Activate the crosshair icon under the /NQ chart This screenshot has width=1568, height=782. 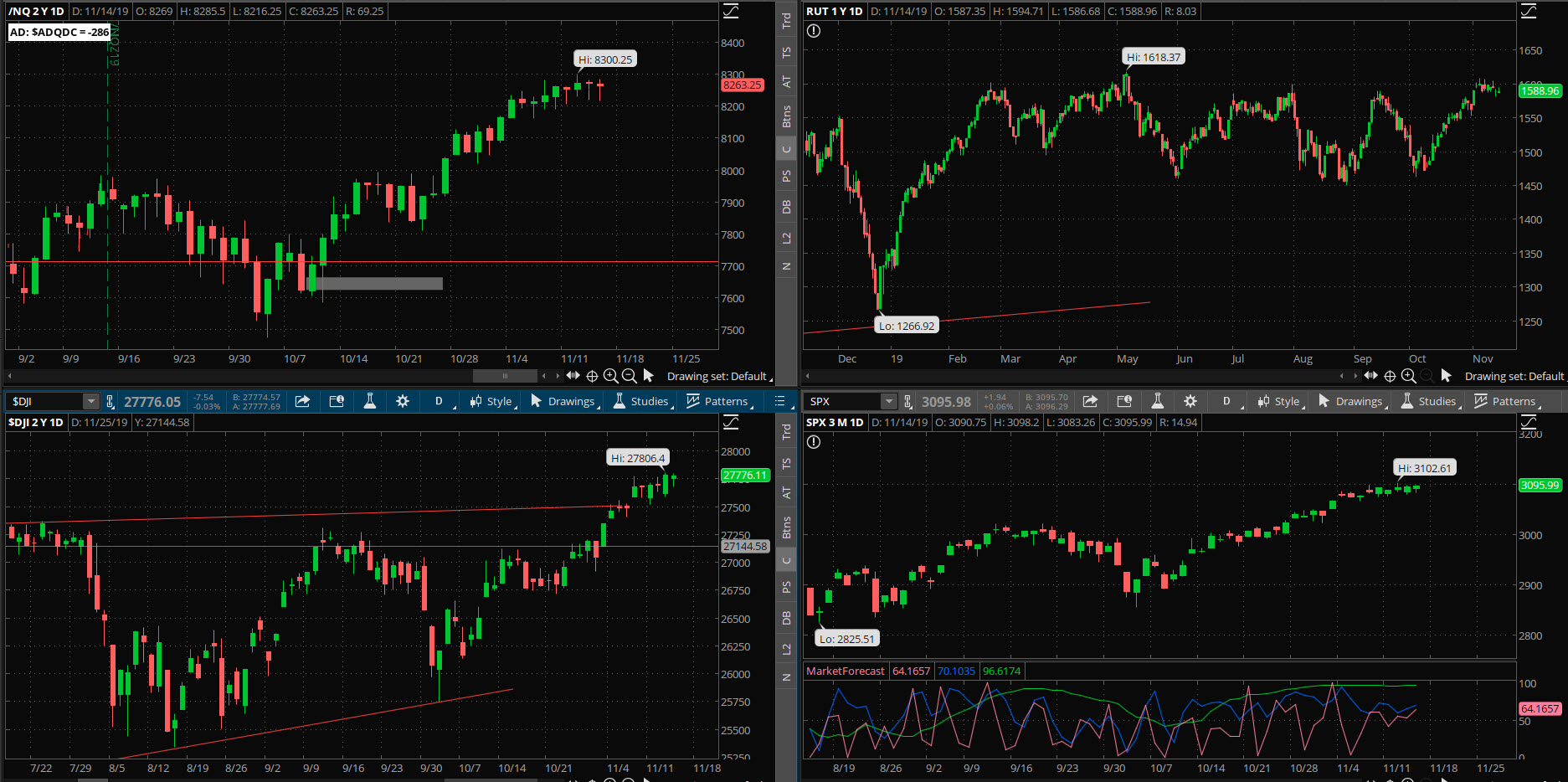592,376
